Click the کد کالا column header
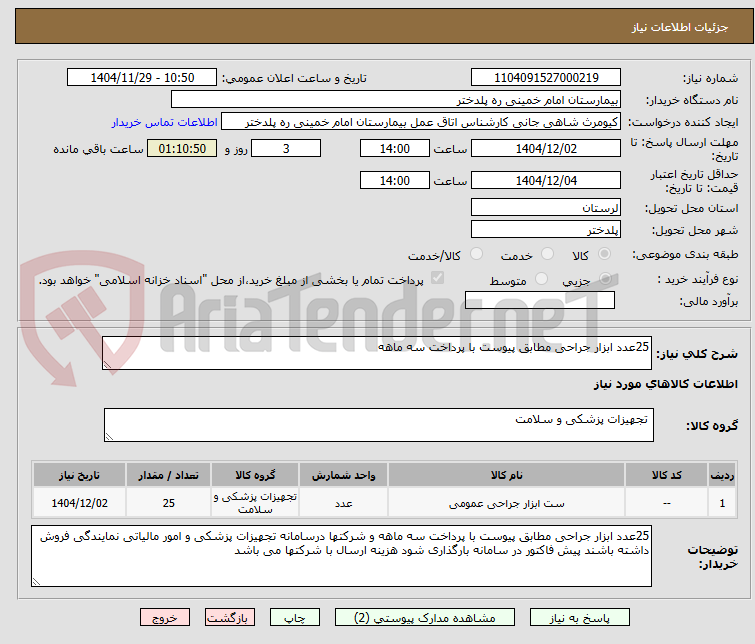Screen dimensions: 755x644 [x=666, y=475]
